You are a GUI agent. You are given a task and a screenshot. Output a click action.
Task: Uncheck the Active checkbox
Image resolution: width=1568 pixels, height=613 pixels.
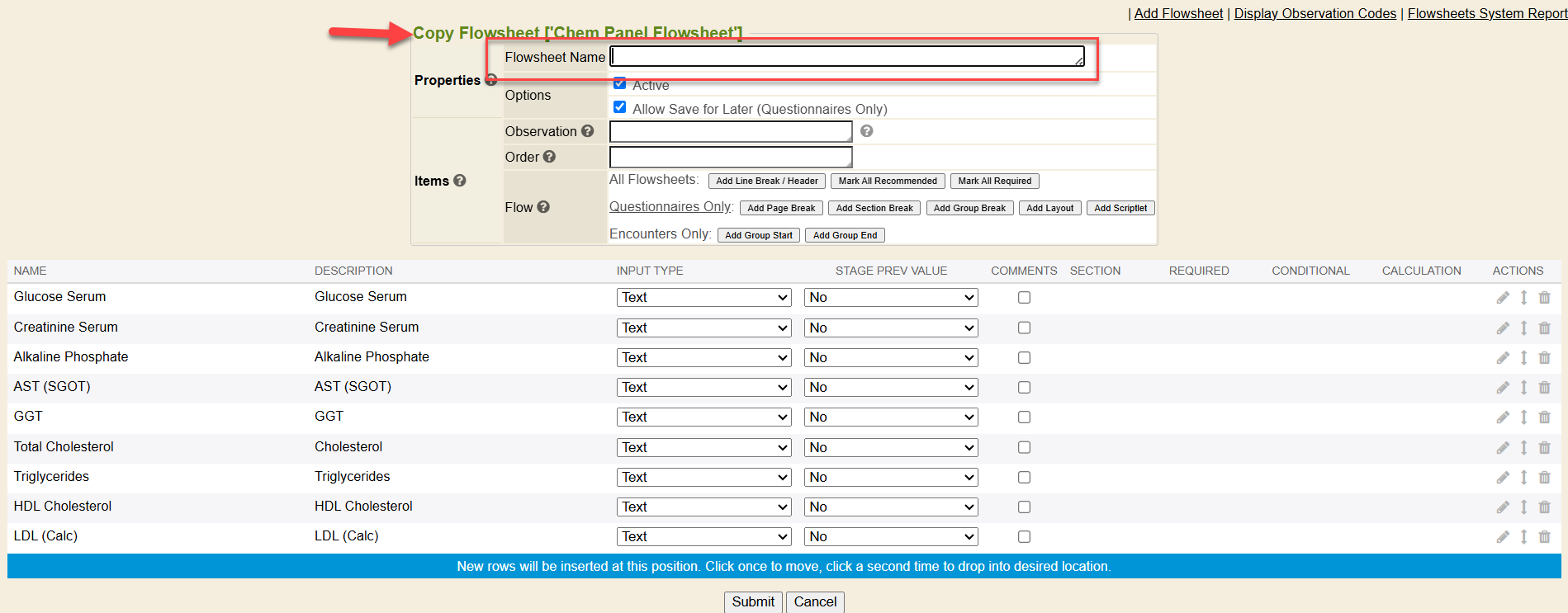click(619, 84)
